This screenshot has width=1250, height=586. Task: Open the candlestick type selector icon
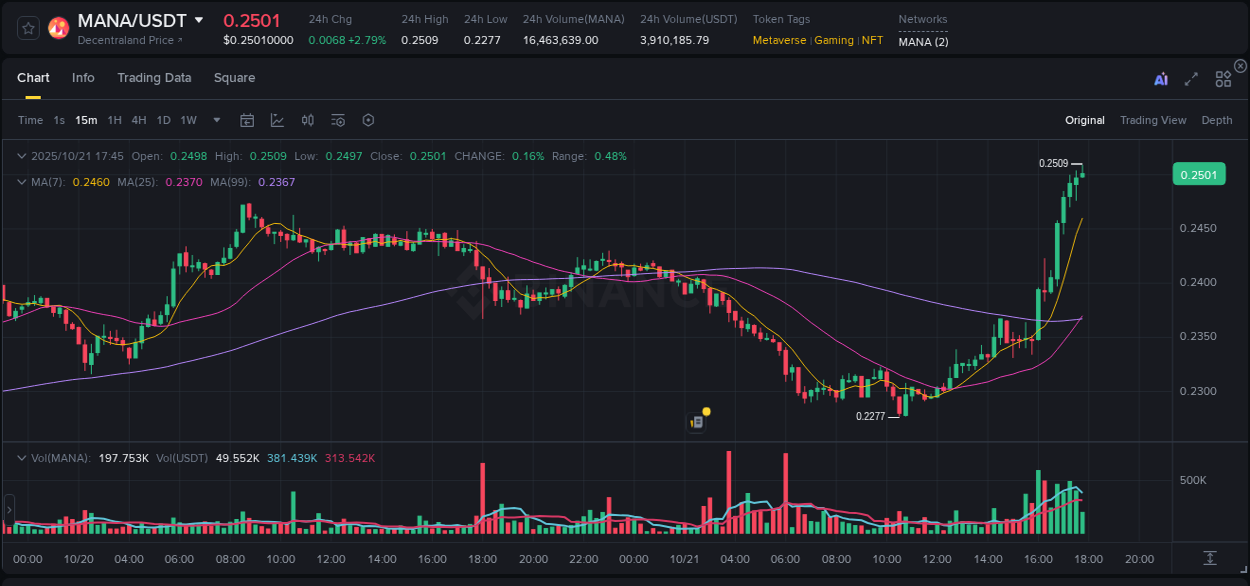307,119
